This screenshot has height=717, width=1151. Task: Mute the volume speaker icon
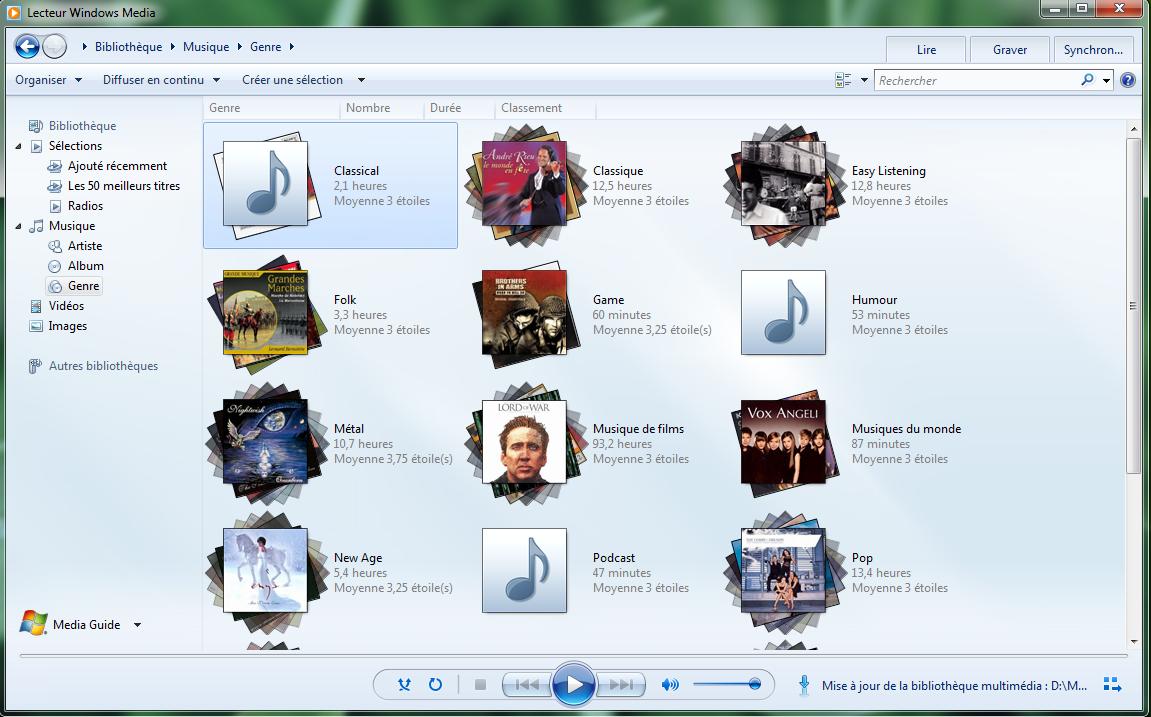tap(669, 685)
